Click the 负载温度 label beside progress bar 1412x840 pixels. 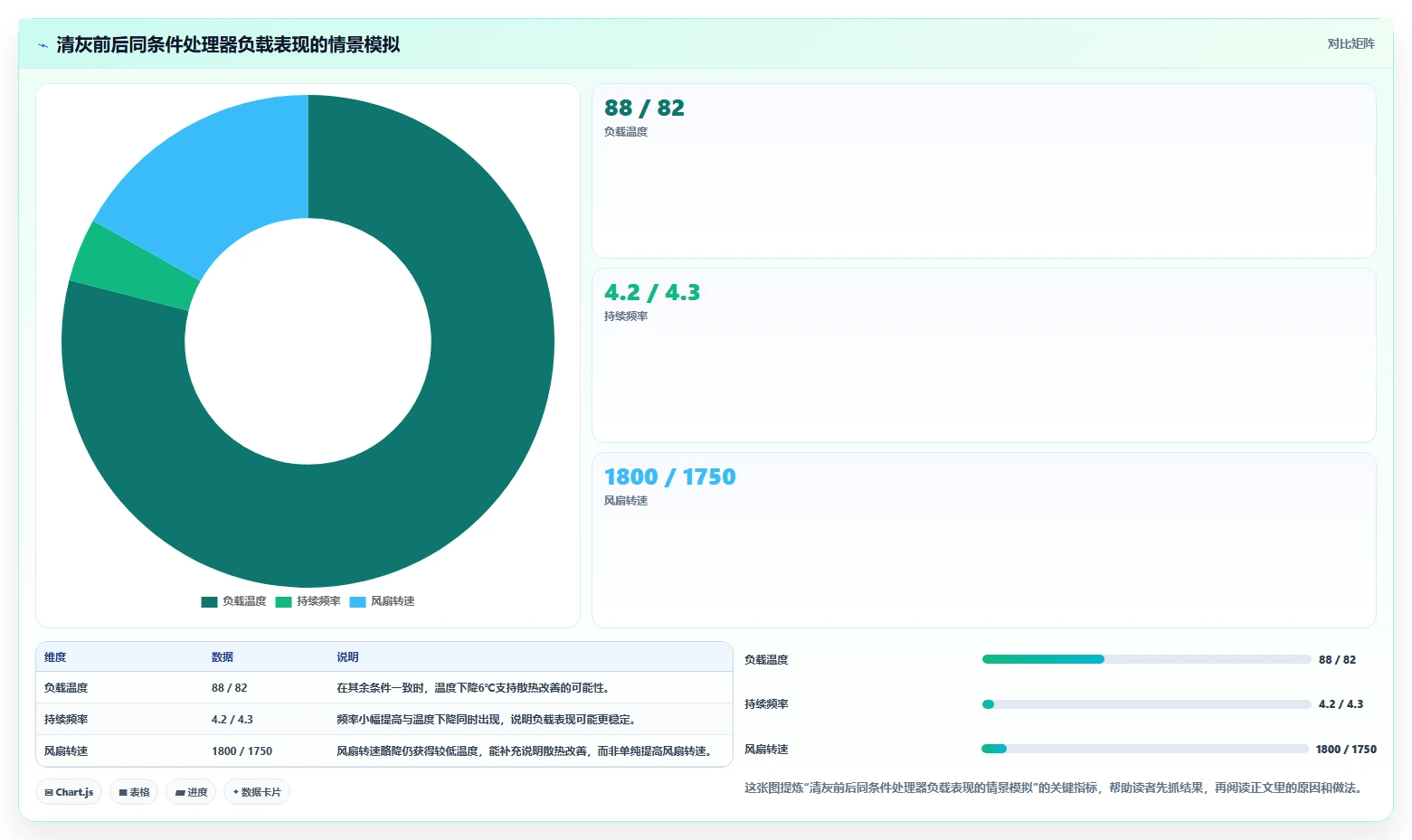pyautogui.click(x=766, y=660)
